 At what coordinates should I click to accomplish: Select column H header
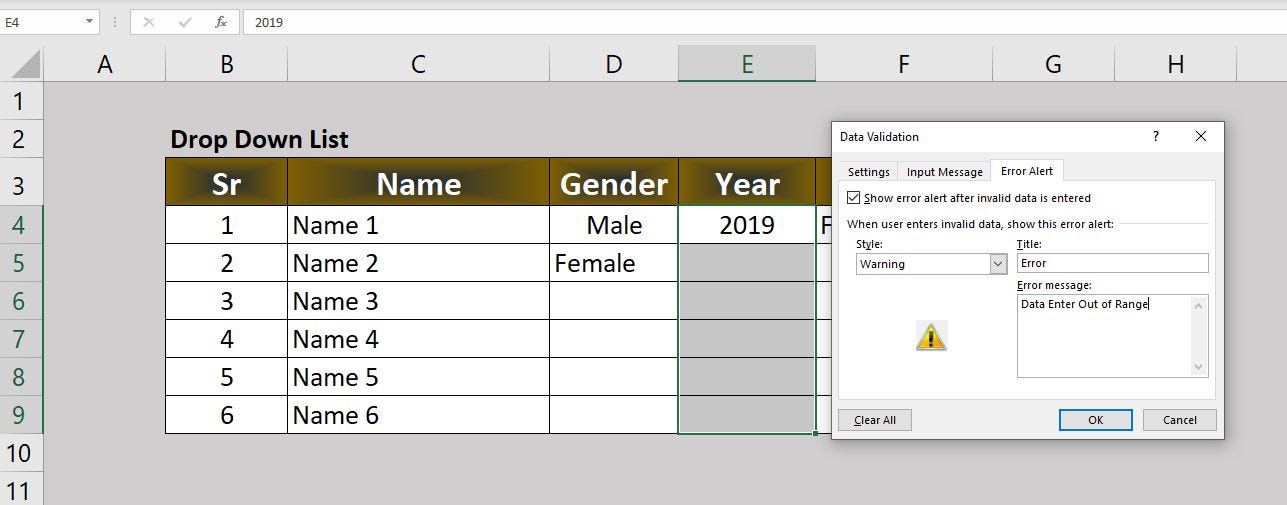click(1175, 65)
